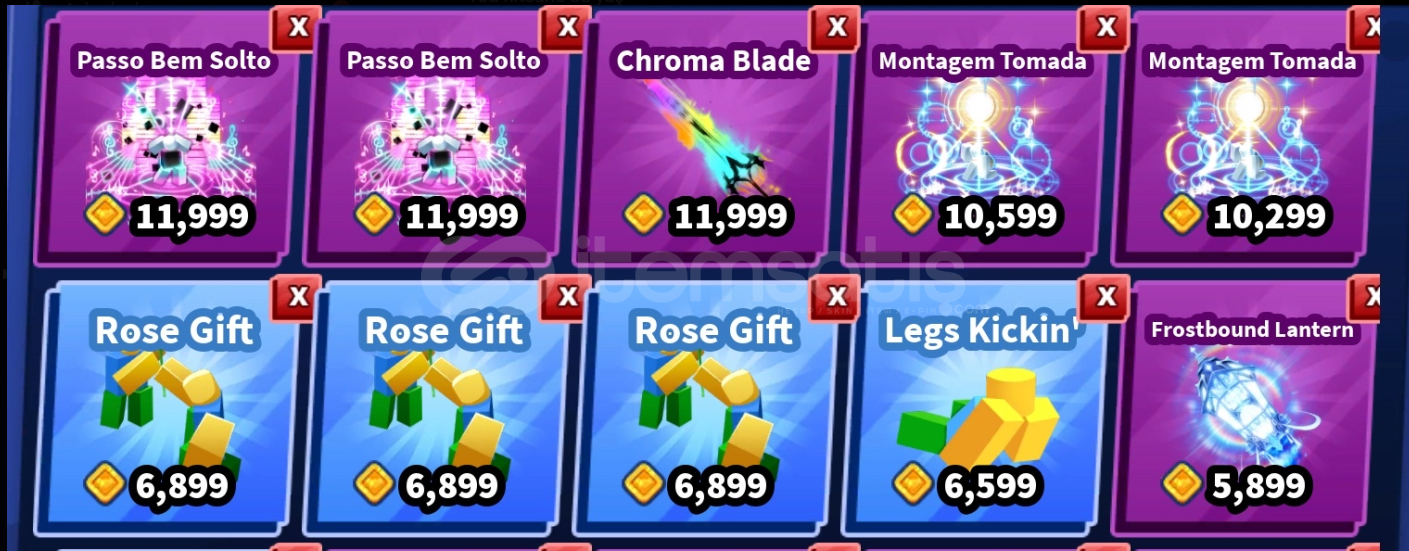Click the coin icon beside 5,899 price

(1182, 485)
